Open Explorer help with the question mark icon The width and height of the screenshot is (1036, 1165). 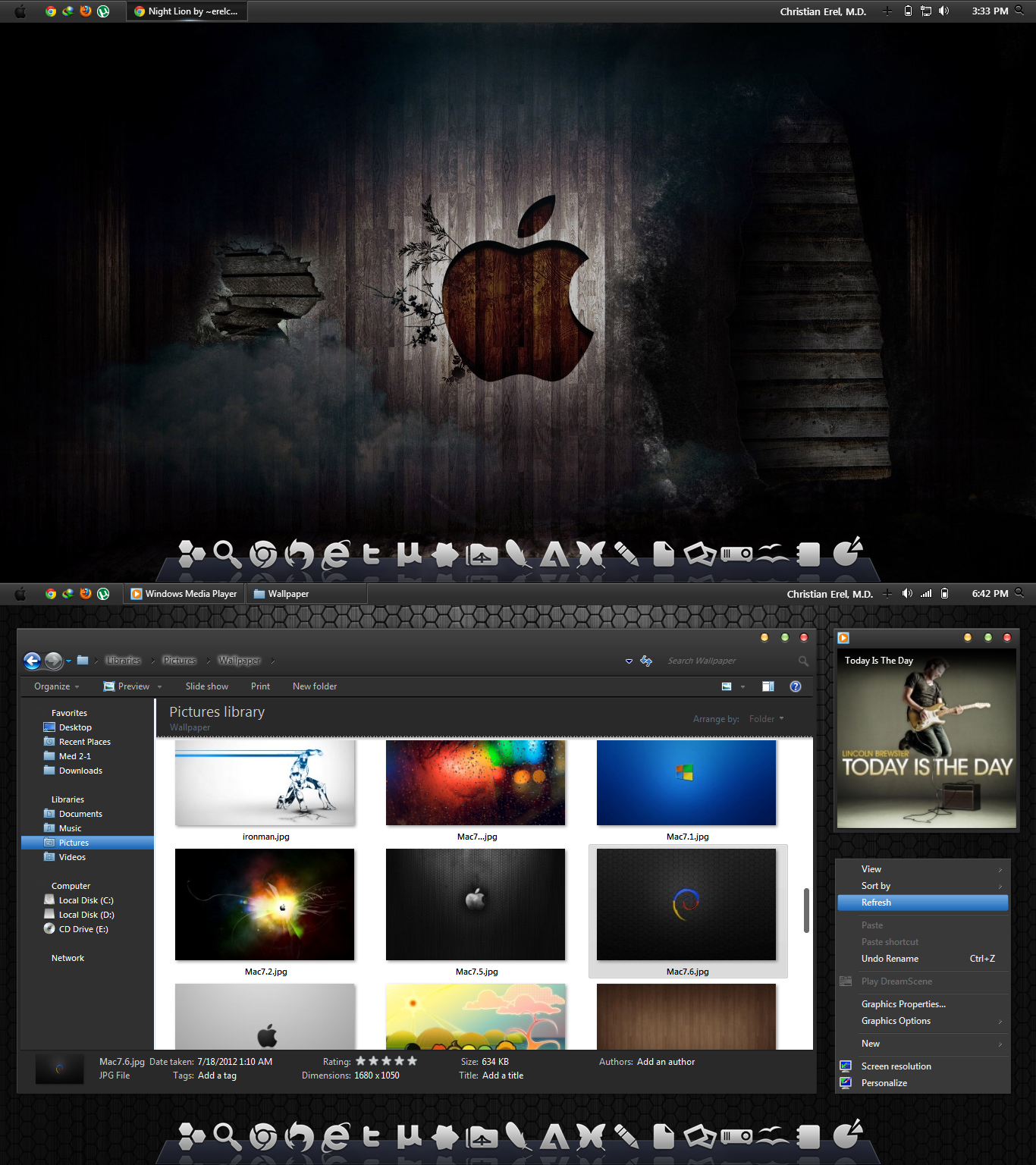click(x=796, y=686)
